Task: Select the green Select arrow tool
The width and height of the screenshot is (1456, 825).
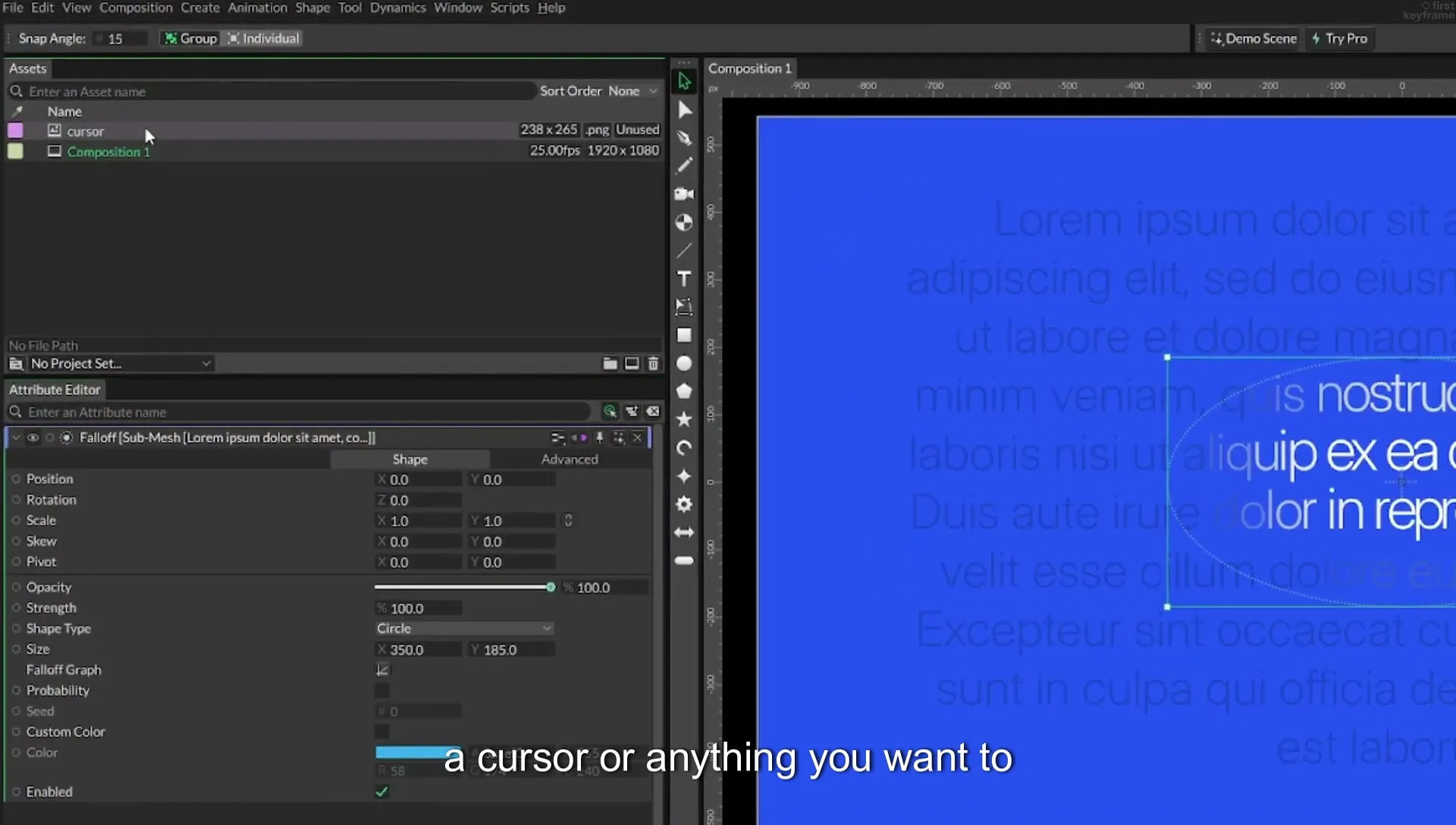Action: pos(684,81)
